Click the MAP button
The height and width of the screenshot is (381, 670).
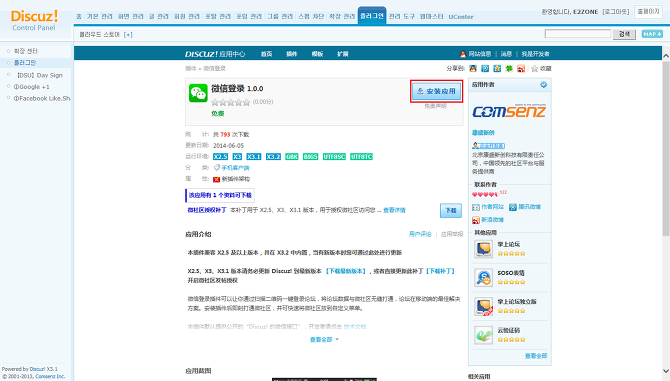pyautogui.click(x=652, y=34)
